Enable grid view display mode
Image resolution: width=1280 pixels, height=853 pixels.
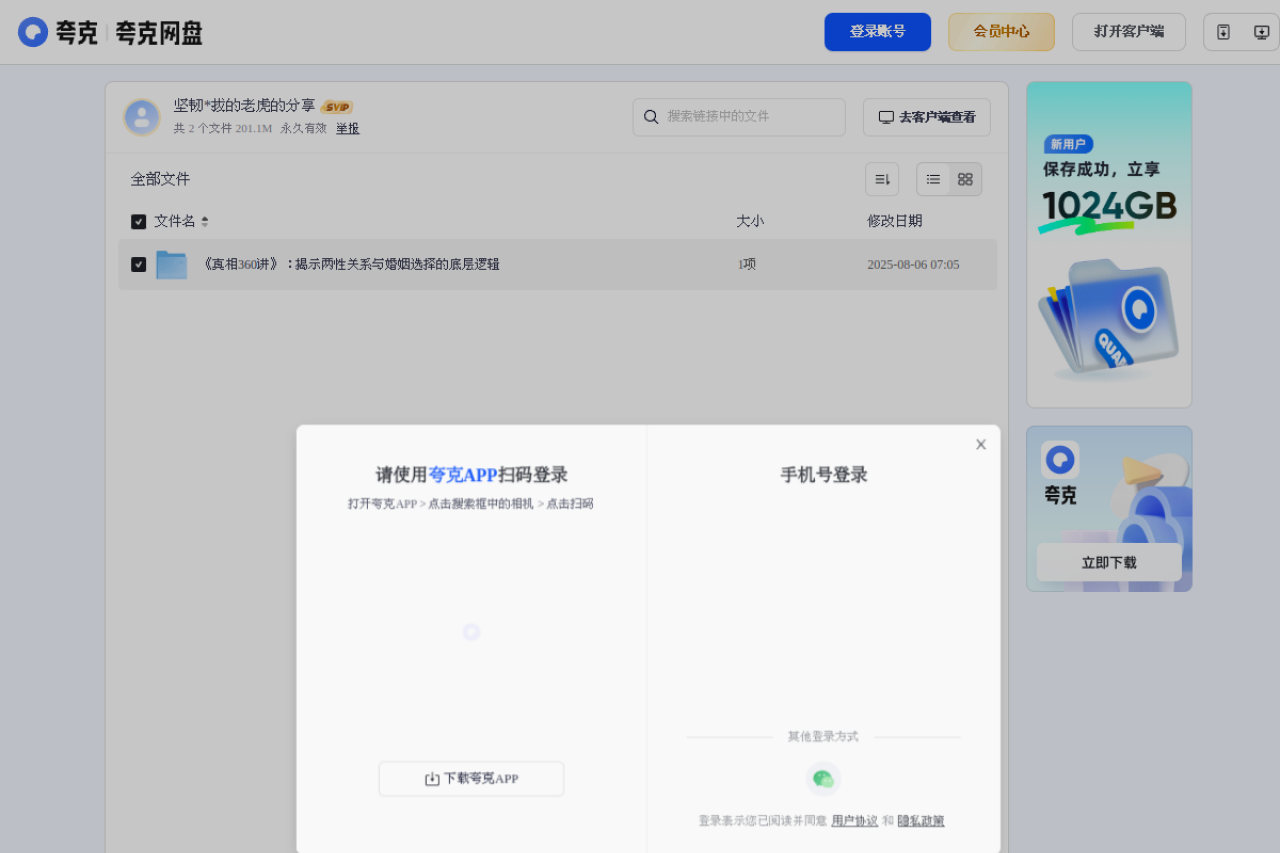[964, 179]
